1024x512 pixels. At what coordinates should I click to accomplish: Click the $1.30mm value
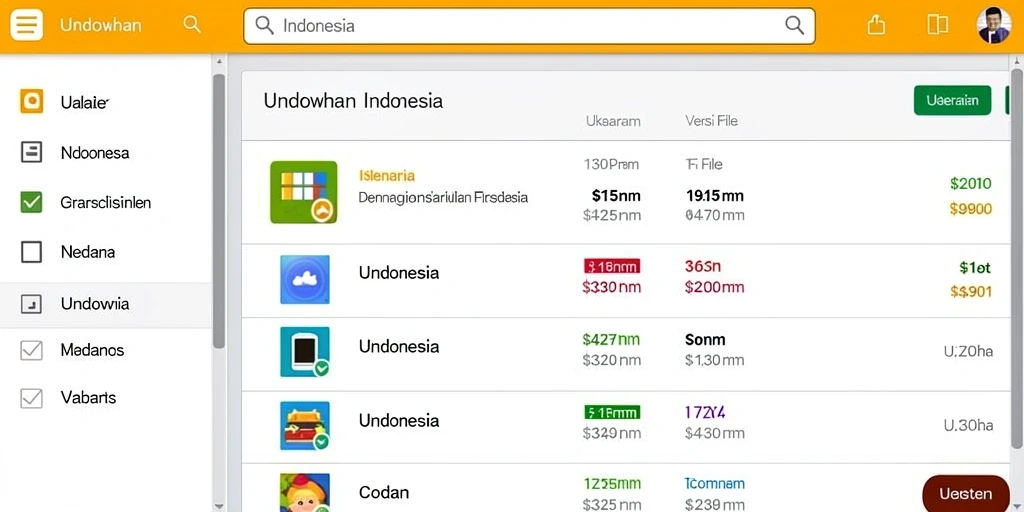point(714,359)
